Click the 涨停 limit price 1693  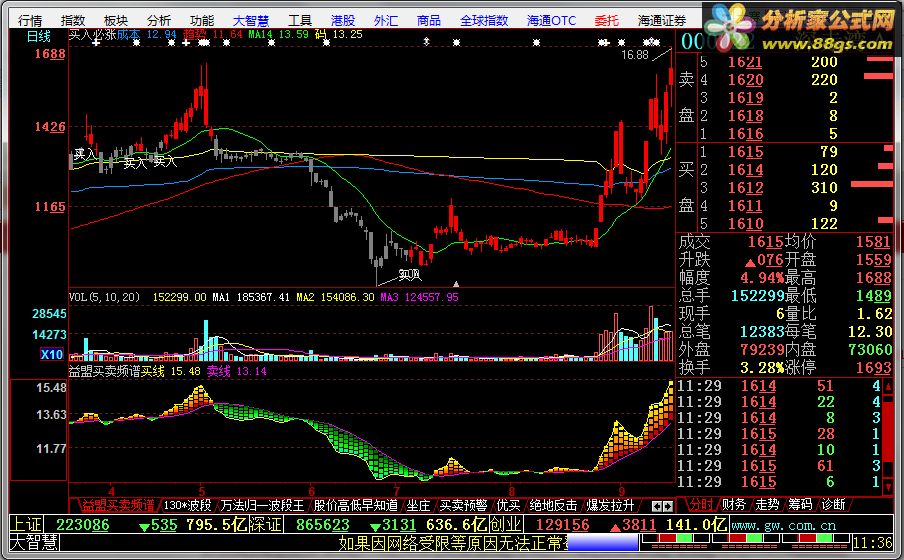(x=874, y=368)
